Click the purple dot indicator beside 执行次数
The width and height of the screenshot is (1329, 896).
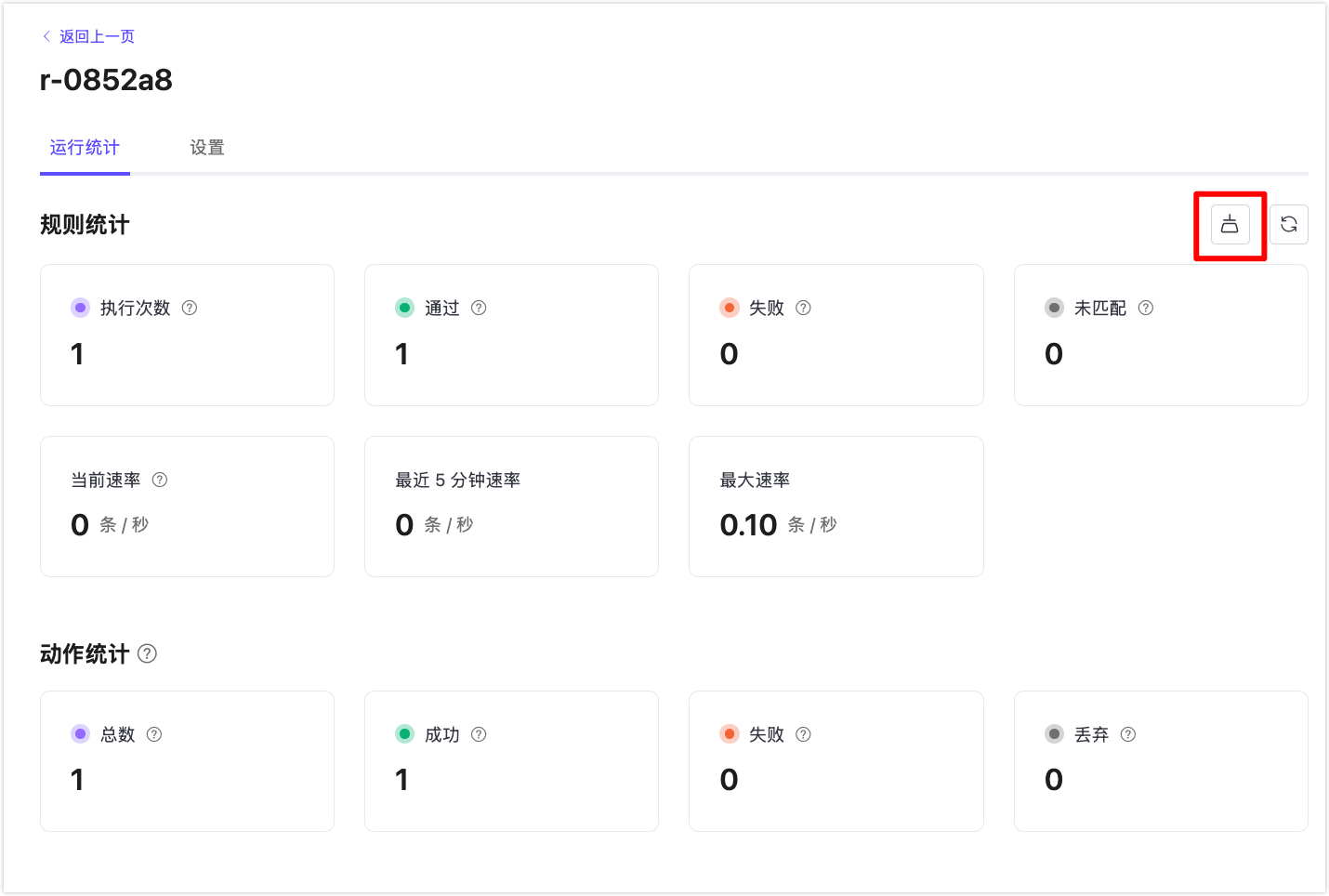pos(80,308)
